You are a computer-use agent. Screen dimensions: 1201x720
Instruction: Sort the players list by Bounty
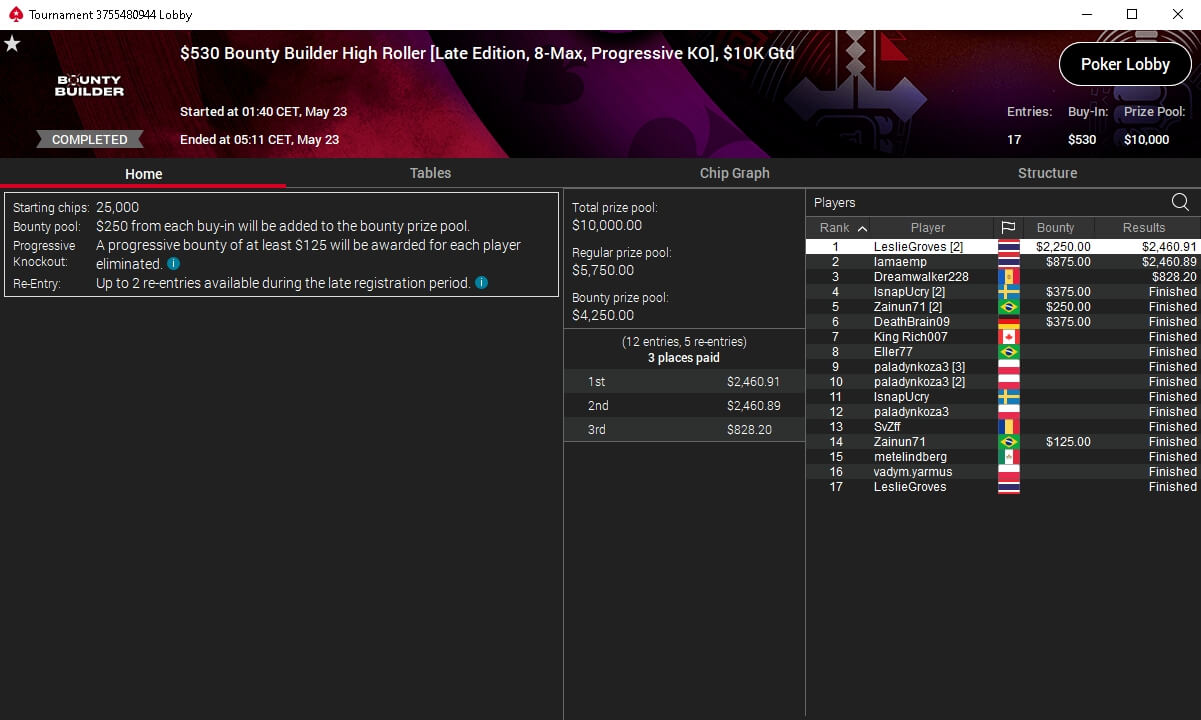click(1056, 228)
